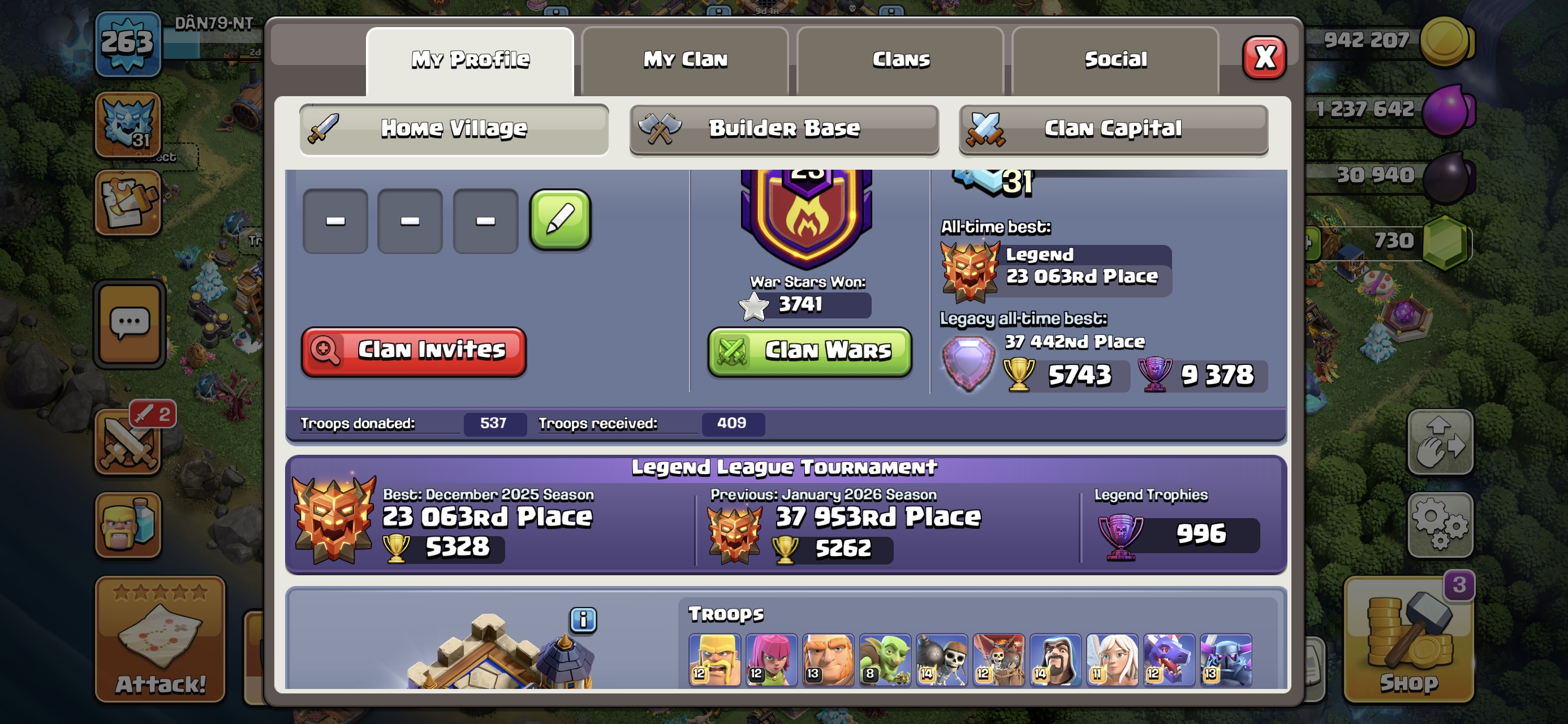
Task: Click the Attack! map button
Action: click(160, 639)
